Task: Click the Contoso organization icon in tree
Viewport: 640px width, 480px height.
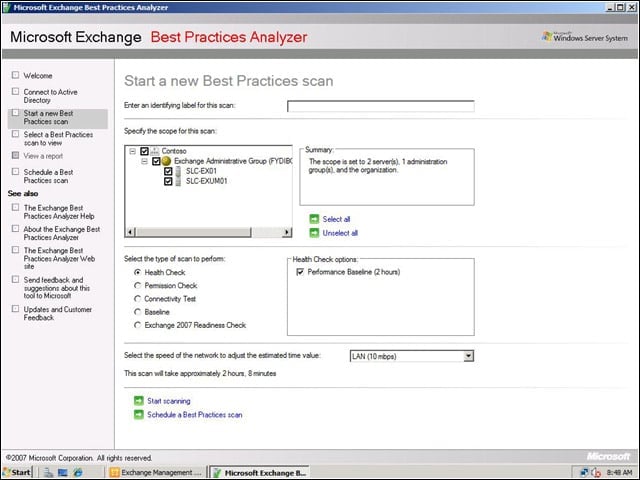Action: (155, 151)
